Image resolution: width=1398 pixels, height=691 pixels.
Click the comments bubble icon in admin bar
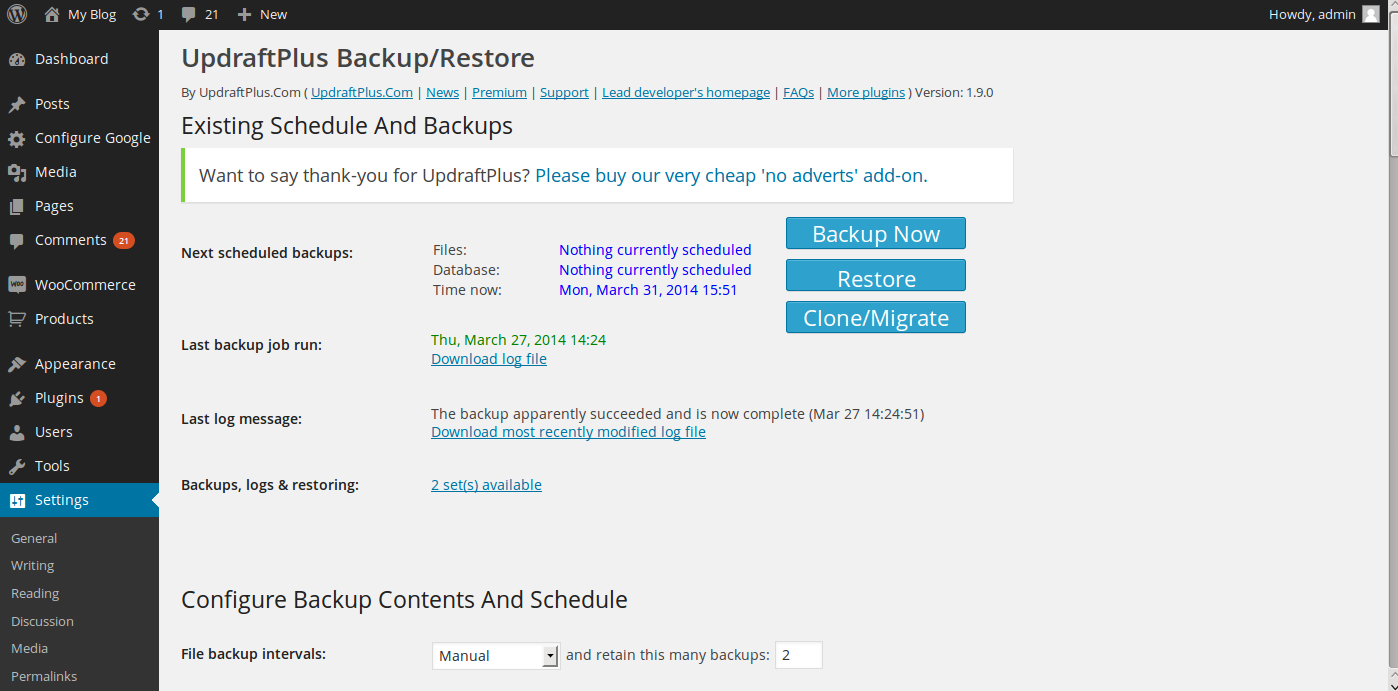tap(189, 14)
